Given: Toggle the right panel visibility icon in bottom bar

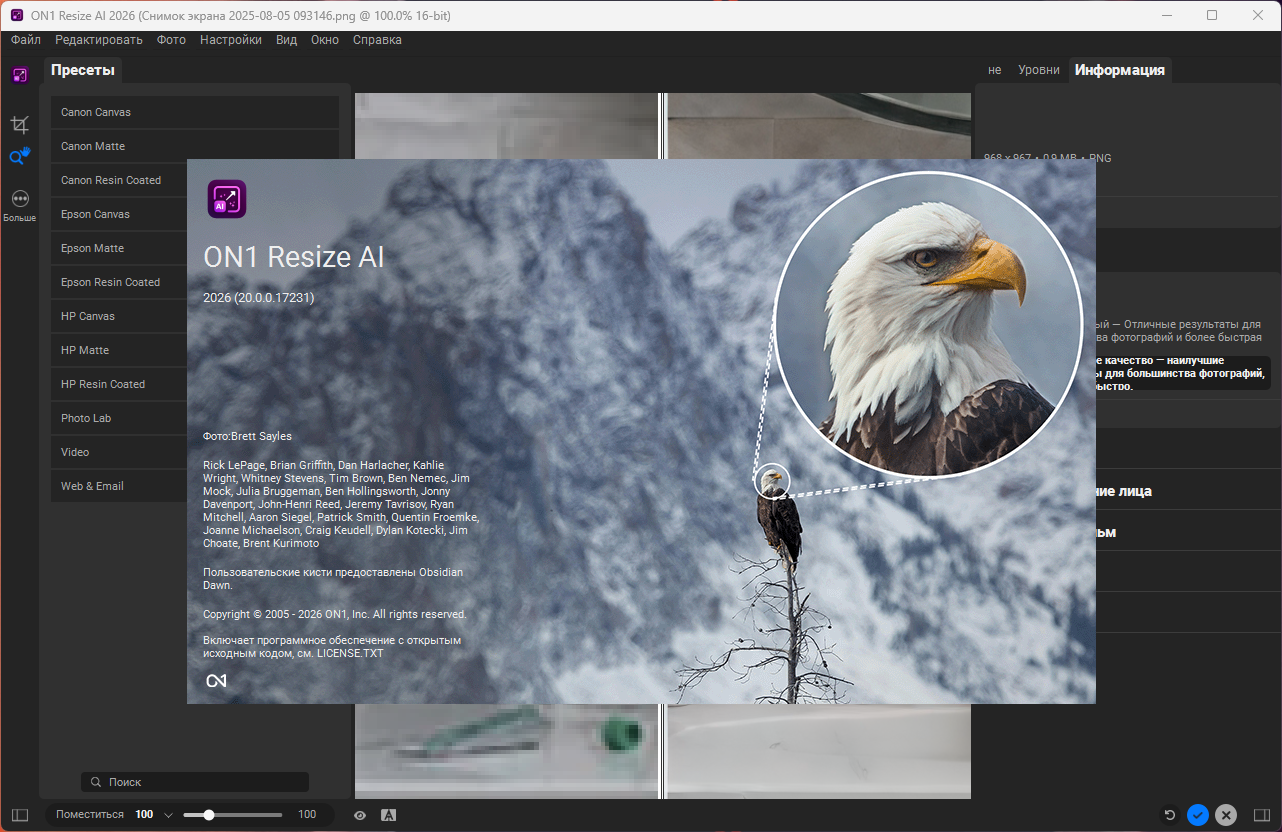Looking at the screenshot, I should pyautogui.click(x=1261, y=815).
